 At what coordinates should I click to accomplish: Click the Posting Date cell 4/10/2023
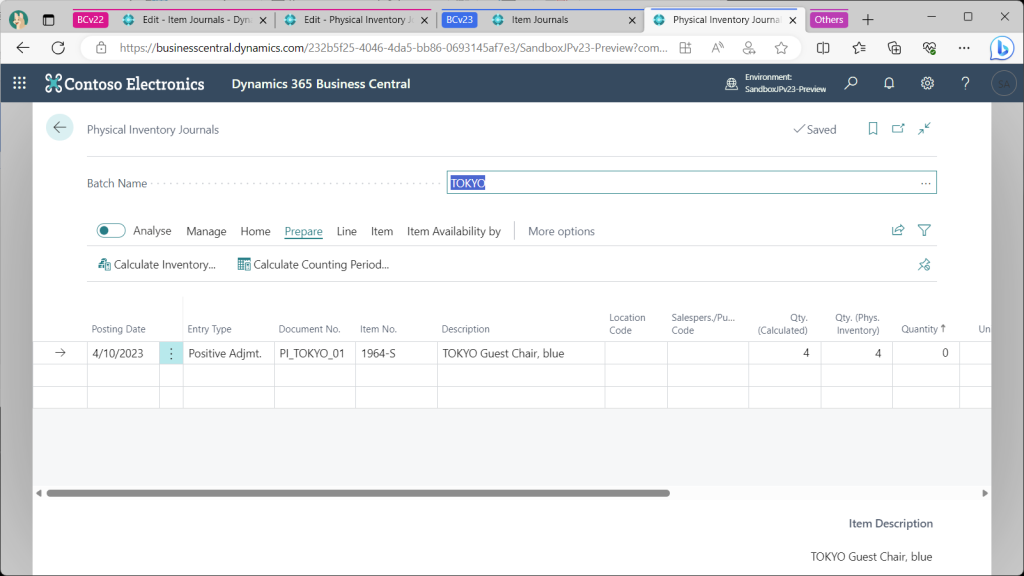pyautogui.click(x=123, y=353)
